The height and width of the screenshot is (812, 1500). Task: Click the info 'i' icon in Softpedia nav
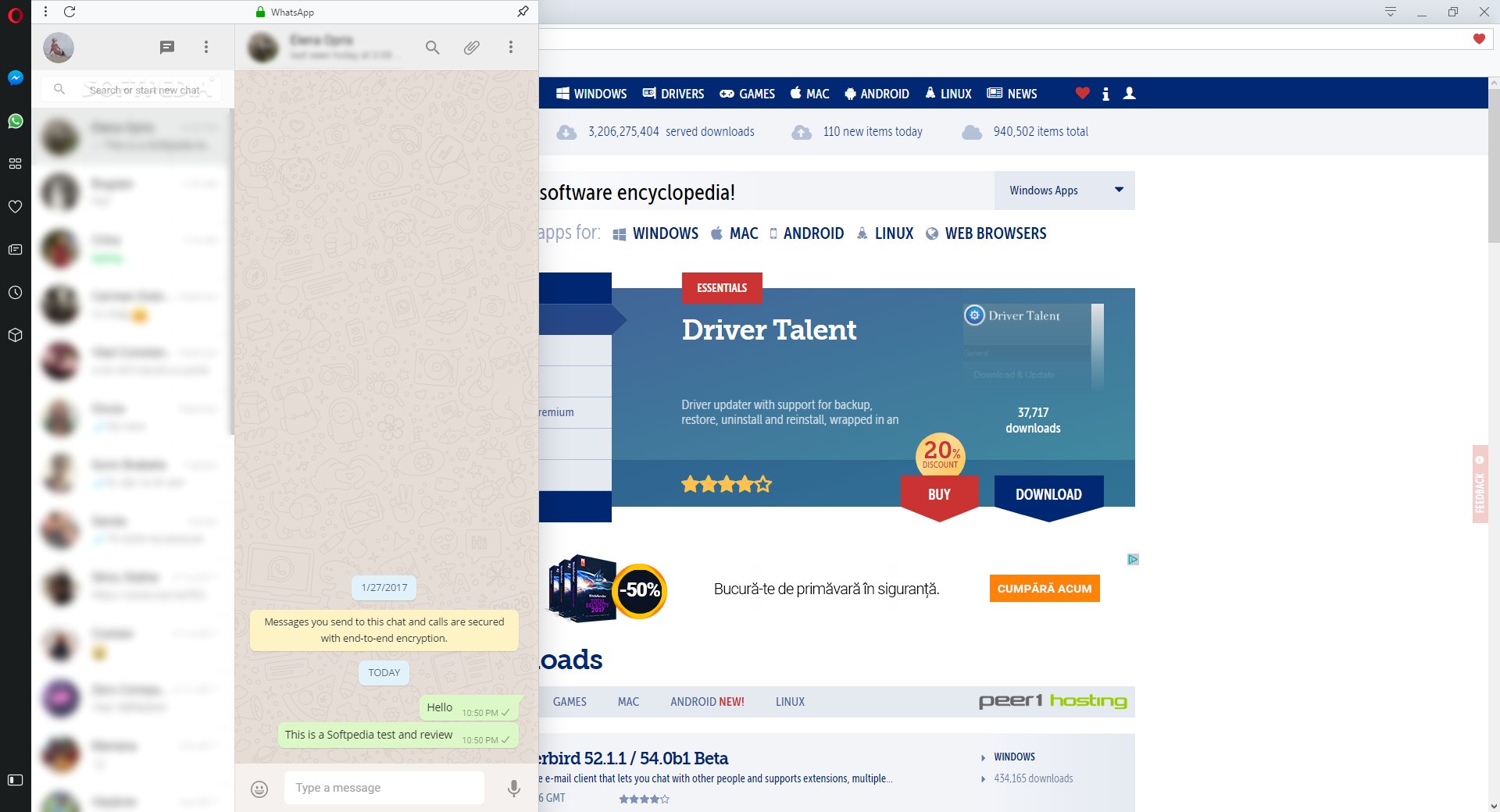click(1105, 94)
